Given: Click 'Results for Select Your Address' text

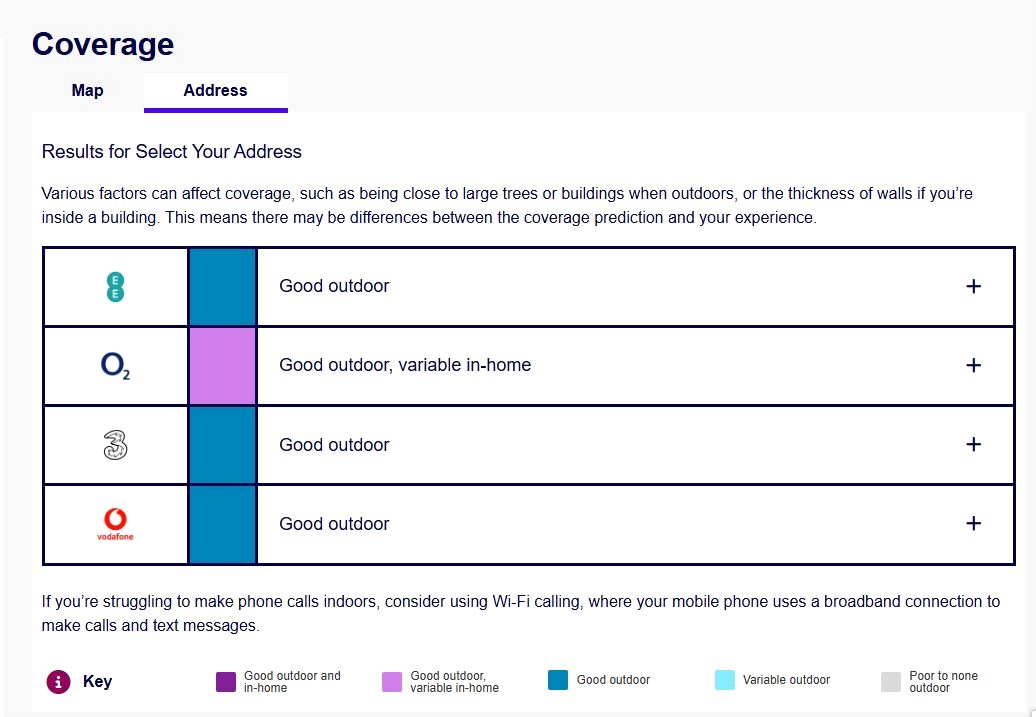Looking at the screenshot, I should pyautogui.click(x=171, y=152).
